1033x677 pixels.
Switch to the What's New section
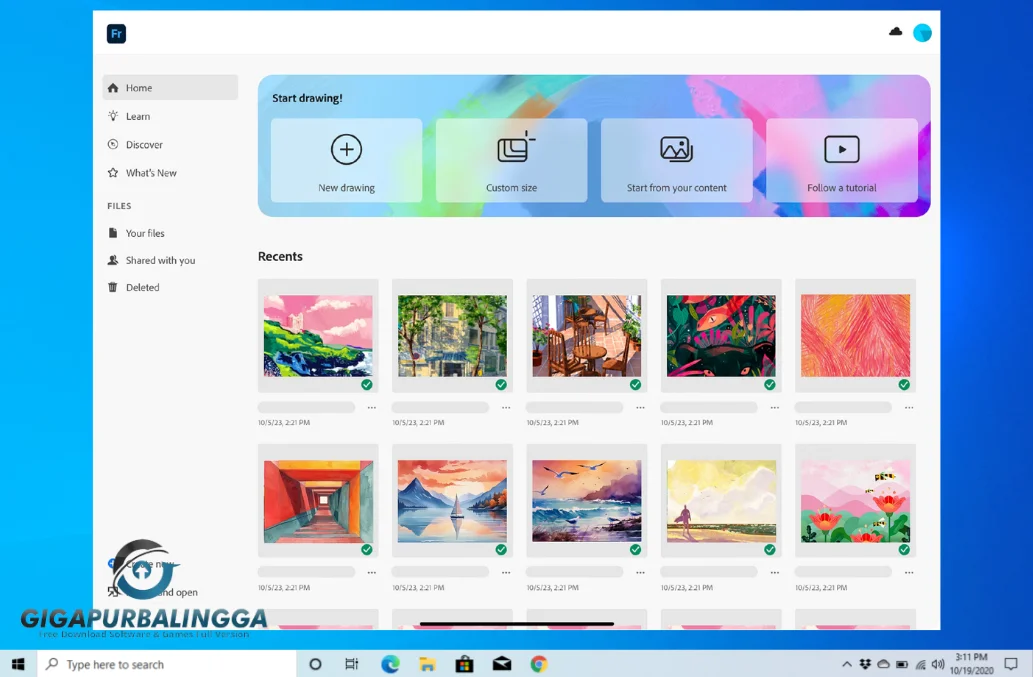click(112, 172)
